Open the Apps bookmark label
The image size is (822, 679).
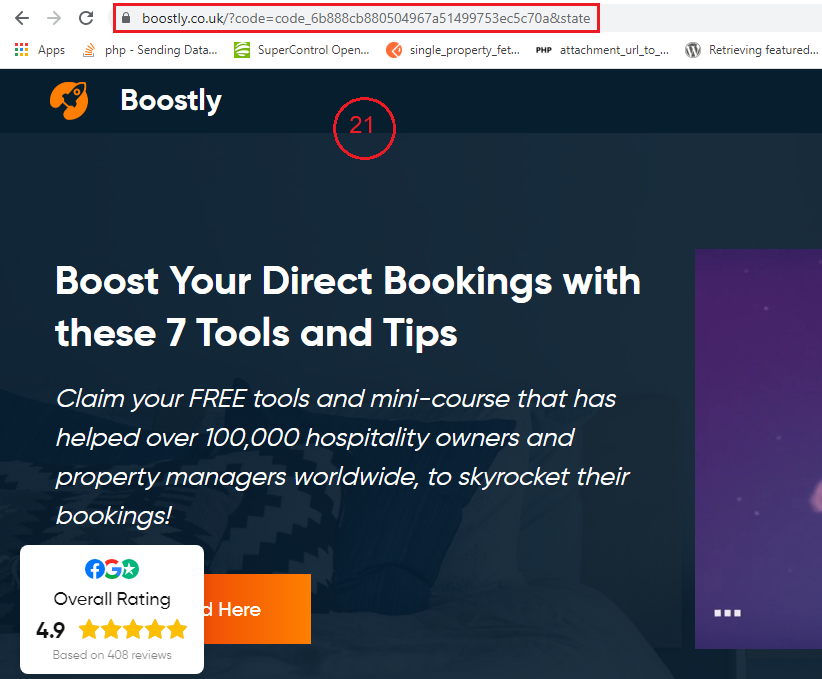click(x=51, y=50)
